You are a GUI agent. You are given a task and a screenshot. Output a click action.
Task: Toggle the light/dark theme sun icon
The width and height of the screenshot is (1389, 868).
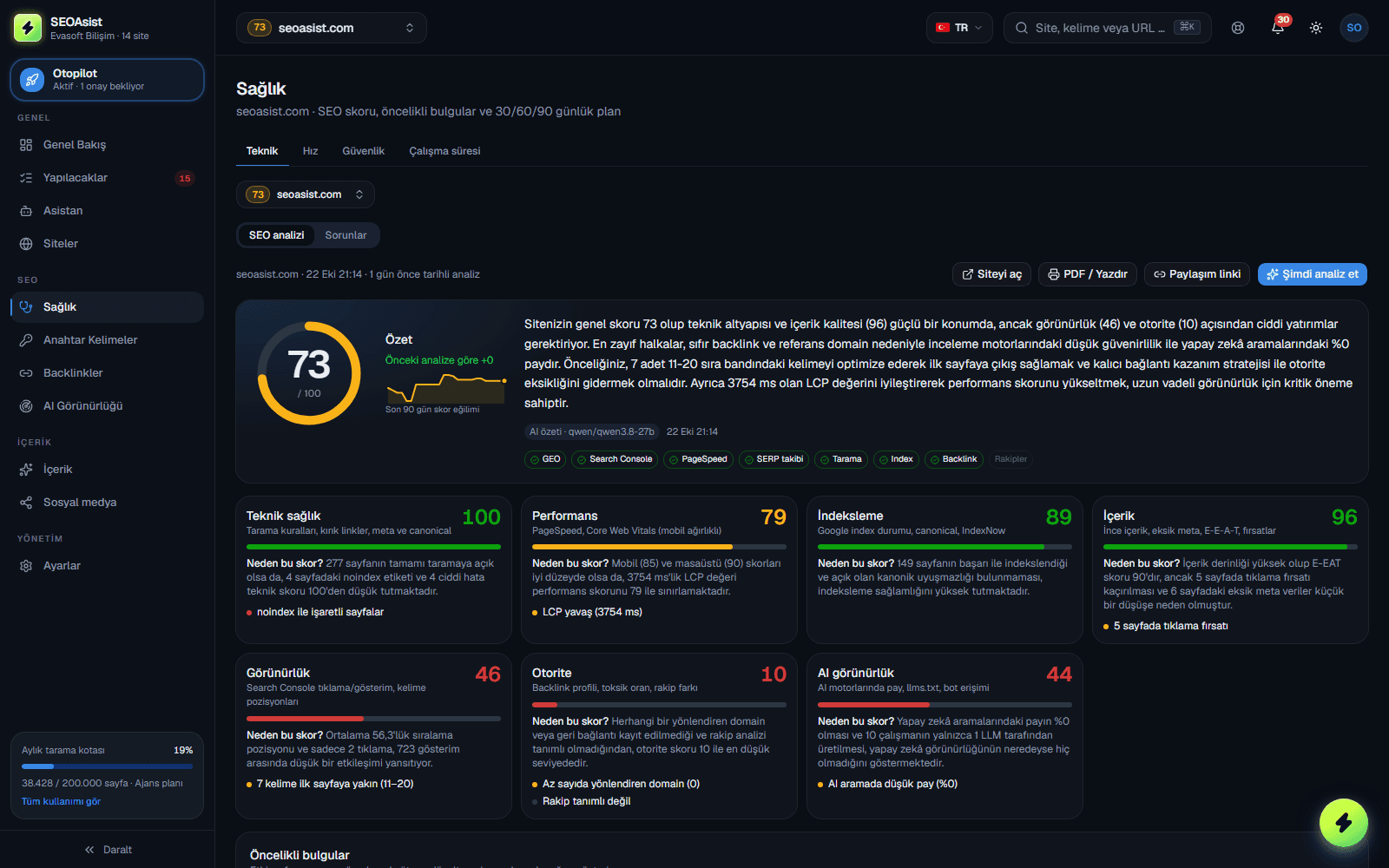pos(1316,28)
